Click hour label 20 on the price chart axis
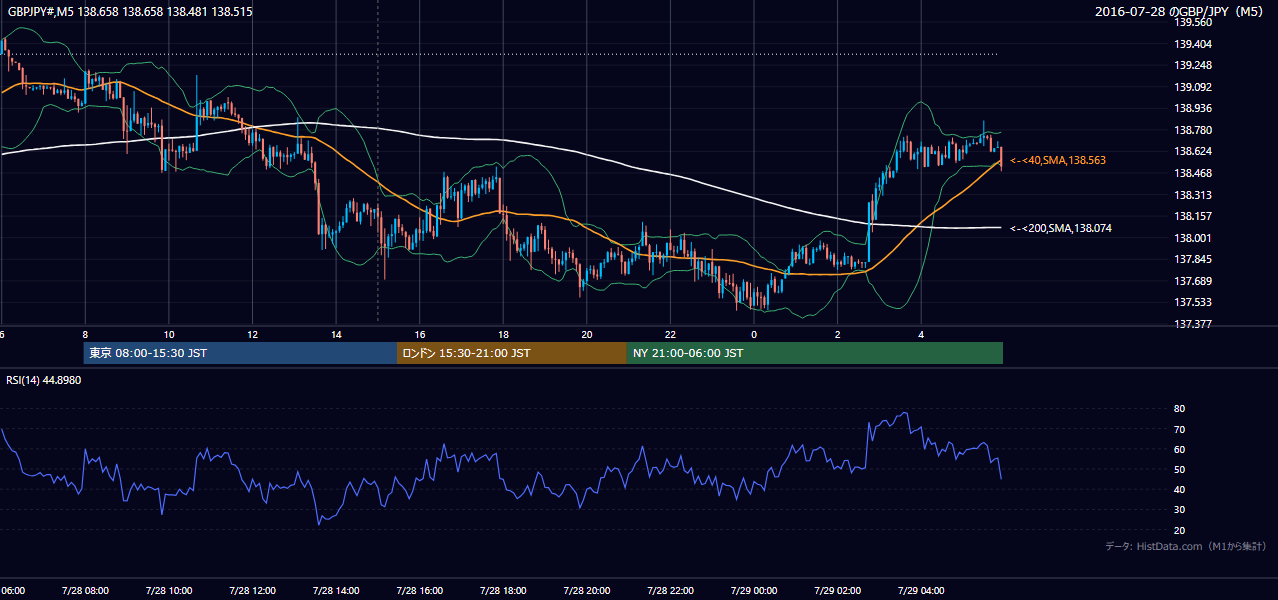Viewport: 1278px width, 600px height. [587, 334]
